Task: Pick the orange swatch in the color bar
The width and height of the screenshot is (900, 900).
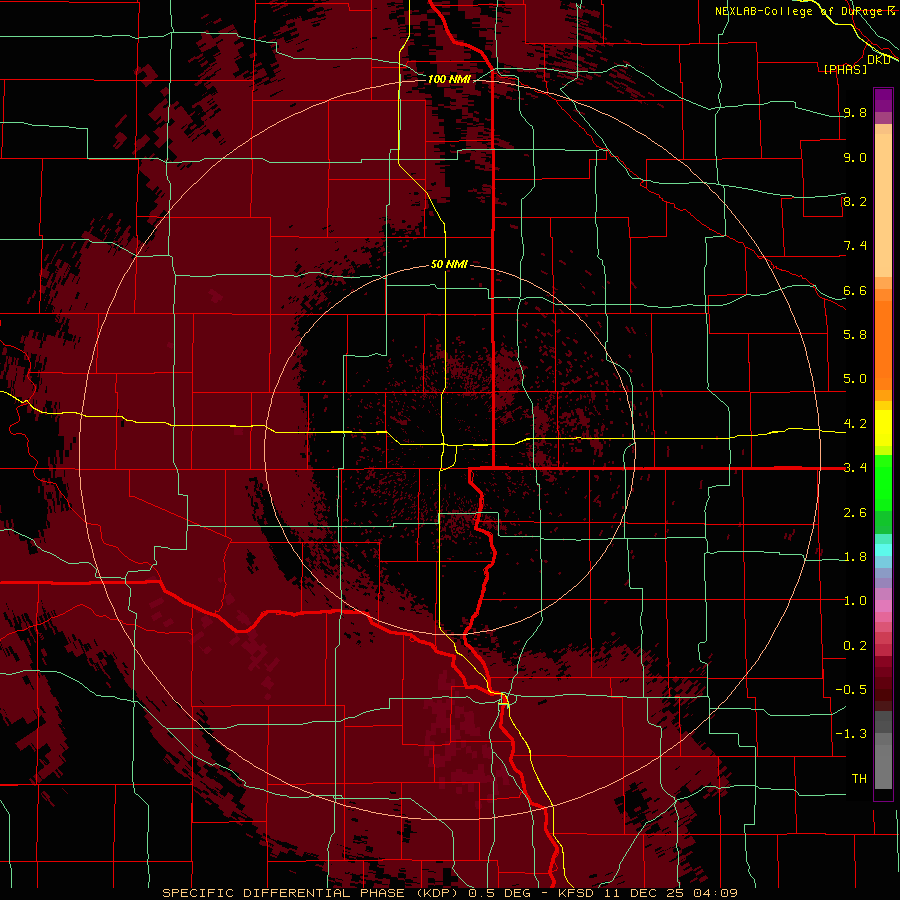Action: coord(883,344)
